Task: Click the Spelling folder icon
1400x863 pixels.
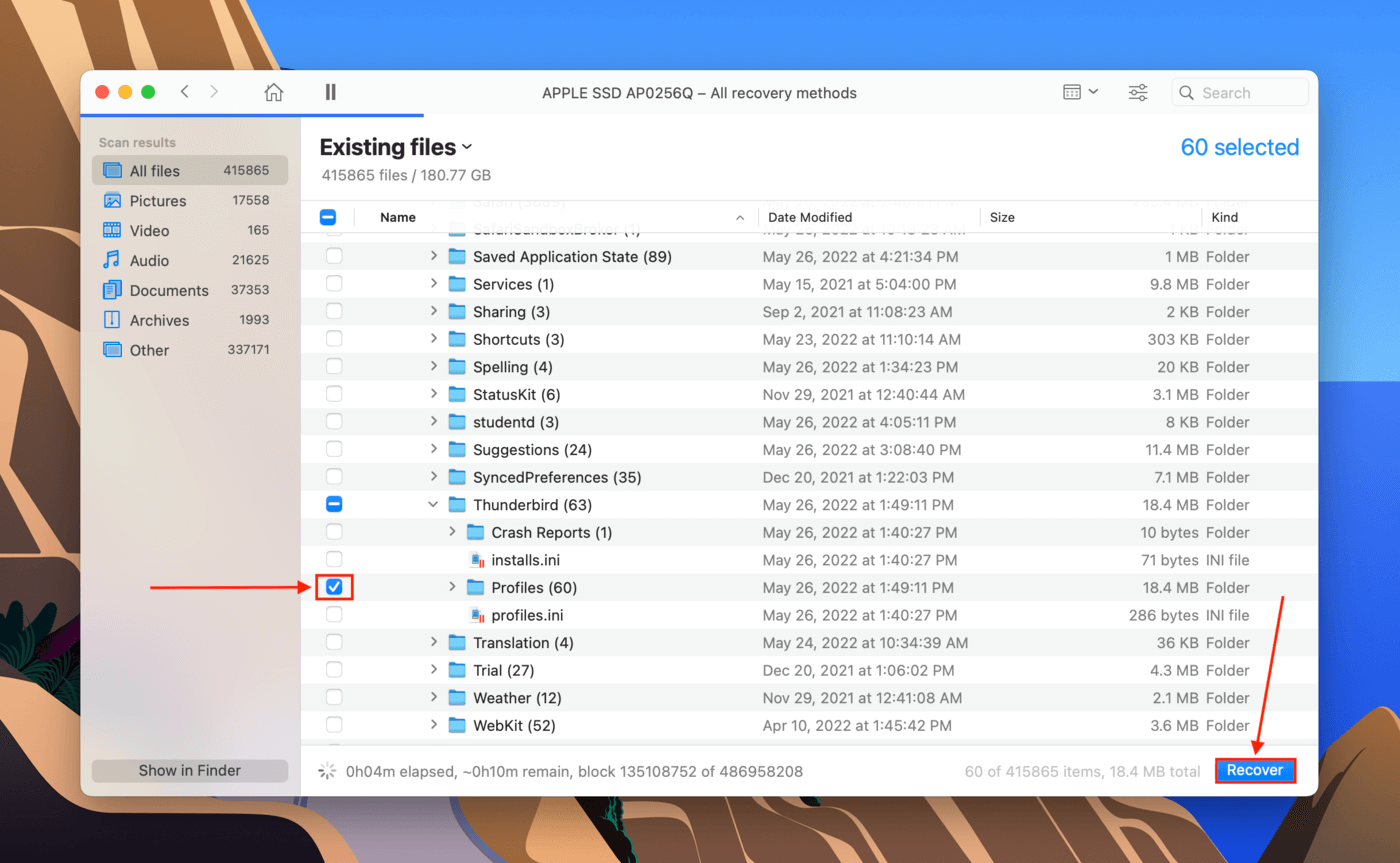Action: tap(457, 367)
